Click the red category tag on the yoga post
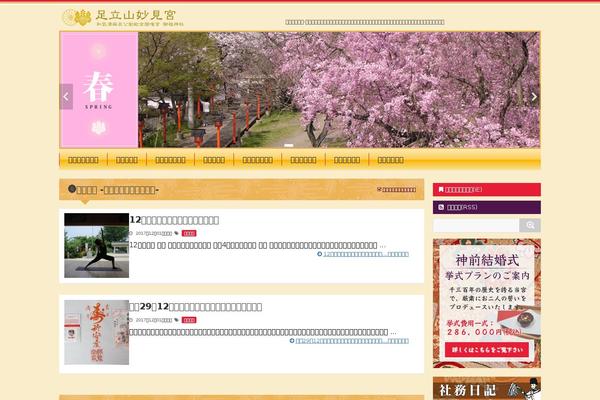The height and width of the screenshot is (400, 600). click(189, 233)
